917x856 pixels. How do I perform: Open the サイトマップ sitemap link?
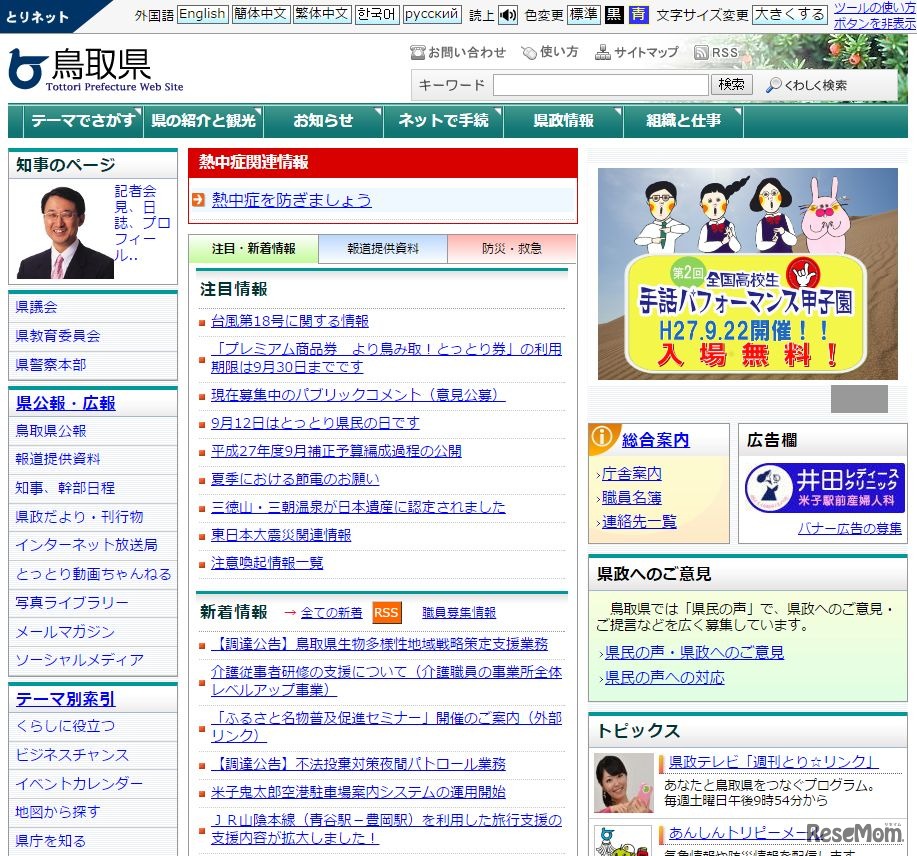(636, 53)
